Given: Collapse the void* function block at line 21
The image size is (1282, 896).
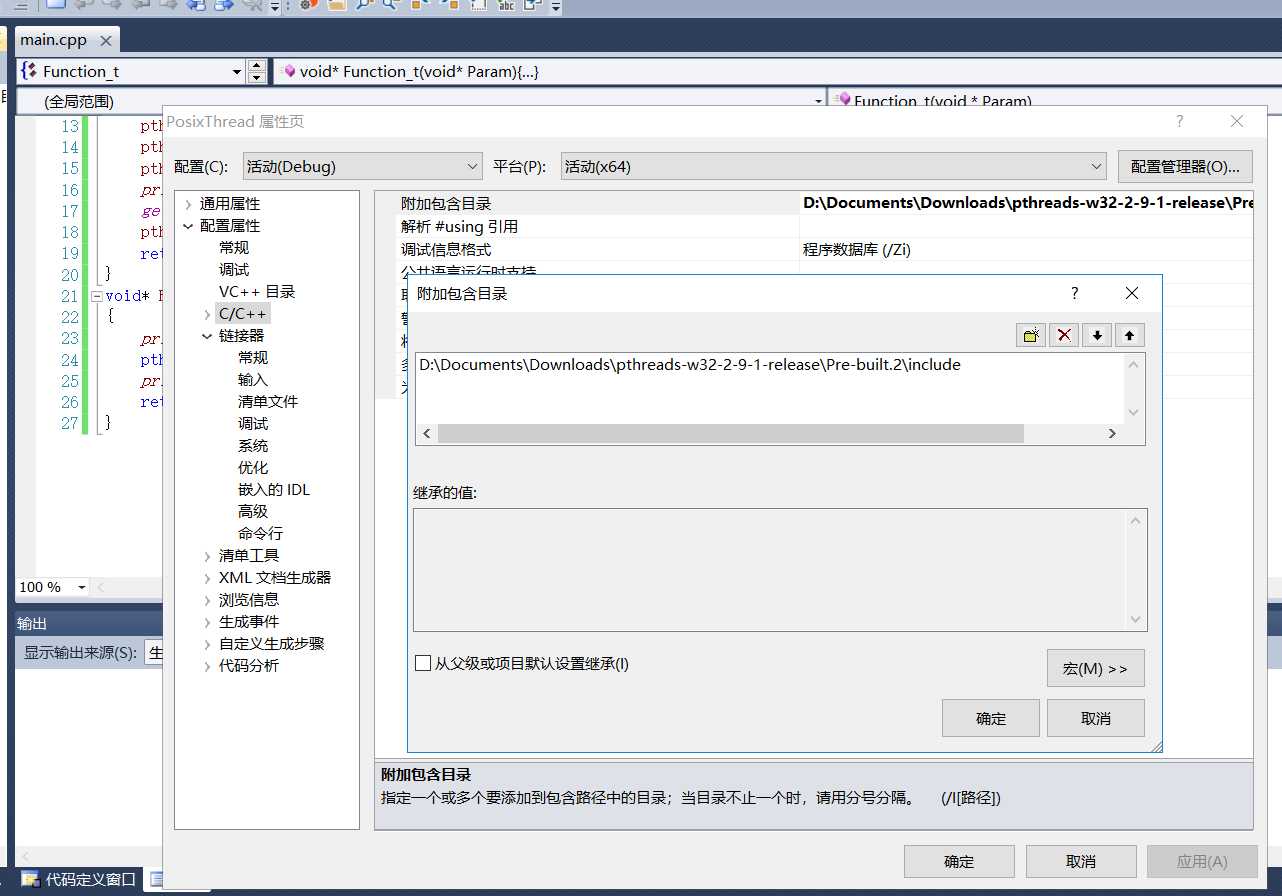Looking at the screenshot, I should [97, 296].
